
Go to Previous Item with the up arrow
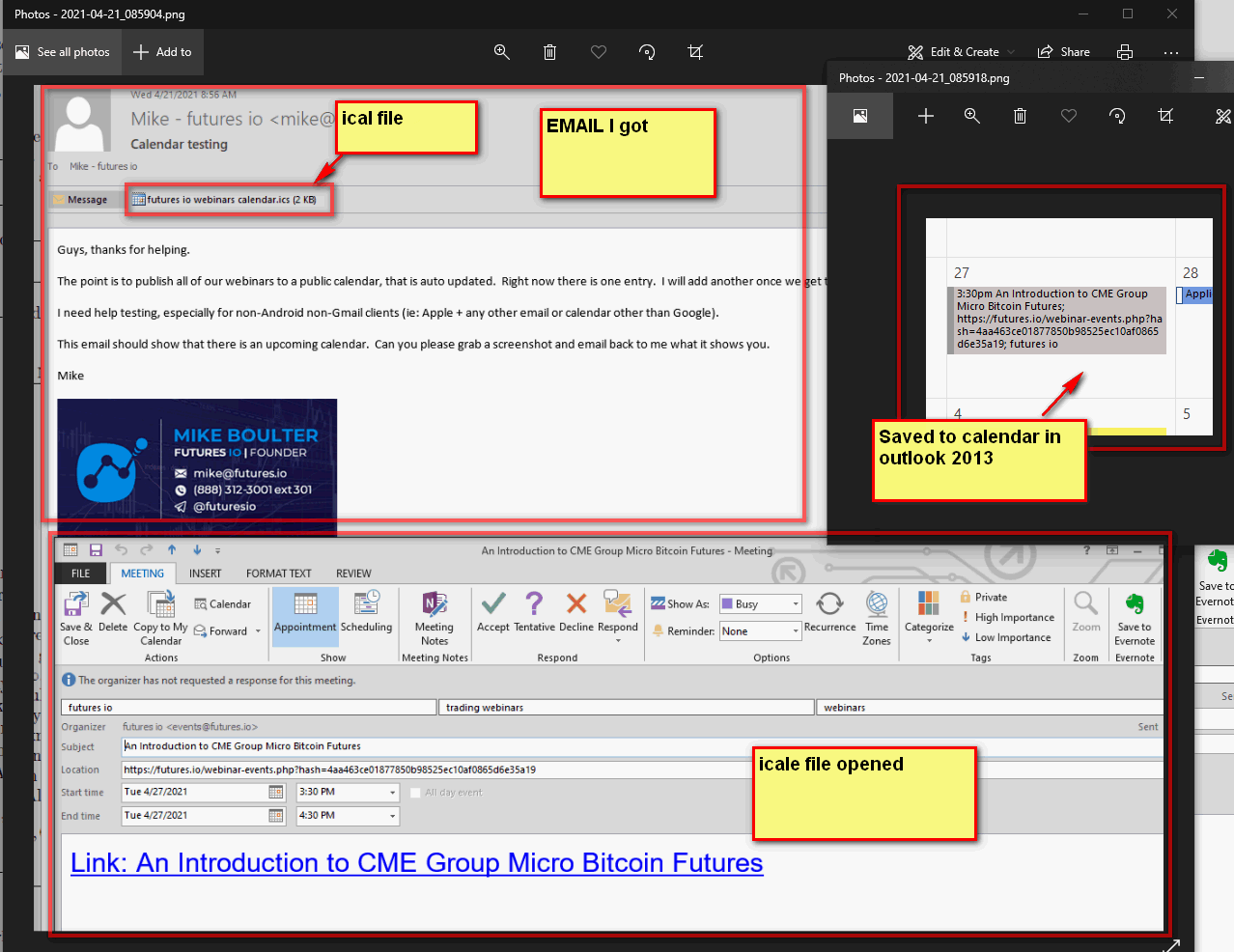(172, 550)
